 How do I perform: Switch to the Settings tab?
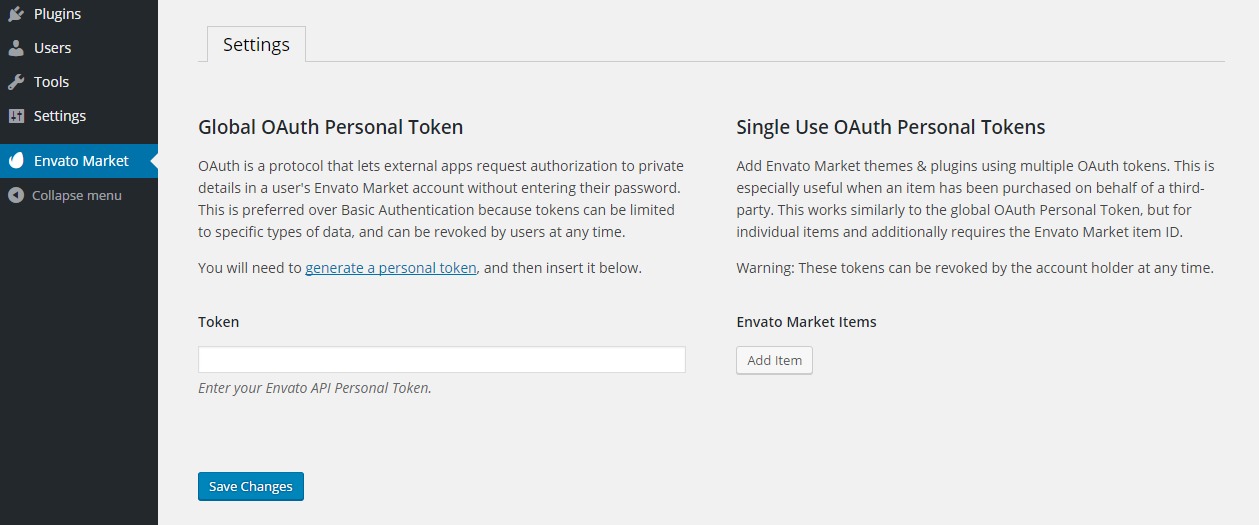pyautogui.click(x=256, y=45)
